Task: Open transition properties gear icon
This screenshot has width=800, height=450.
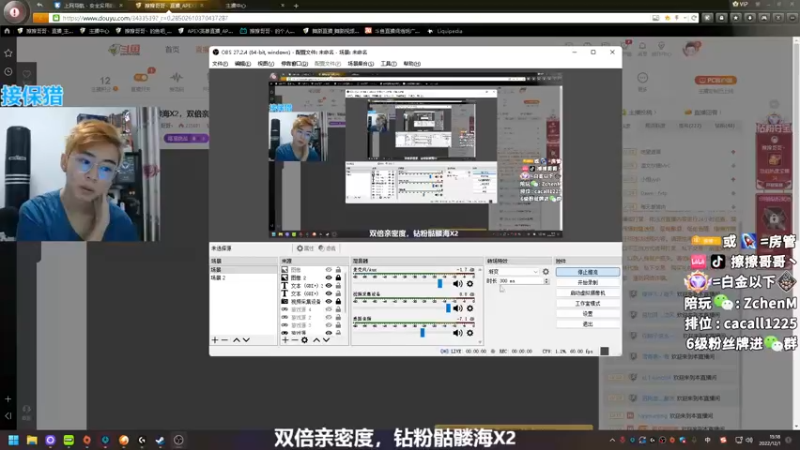Action: pyautogui.click(x=545, y=271)
